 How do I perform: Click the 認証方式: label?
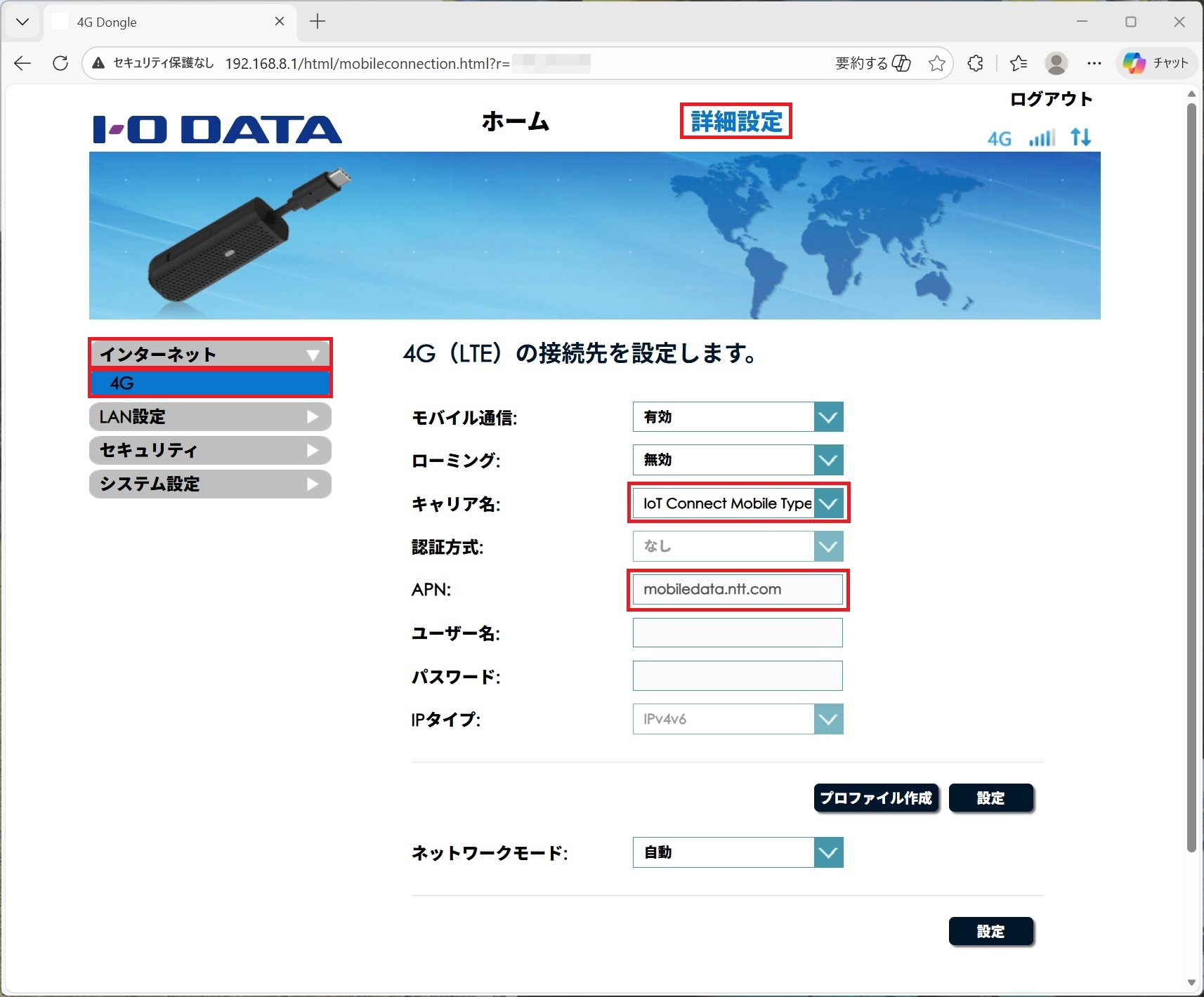pyautogui.click(x=447, y=547)
